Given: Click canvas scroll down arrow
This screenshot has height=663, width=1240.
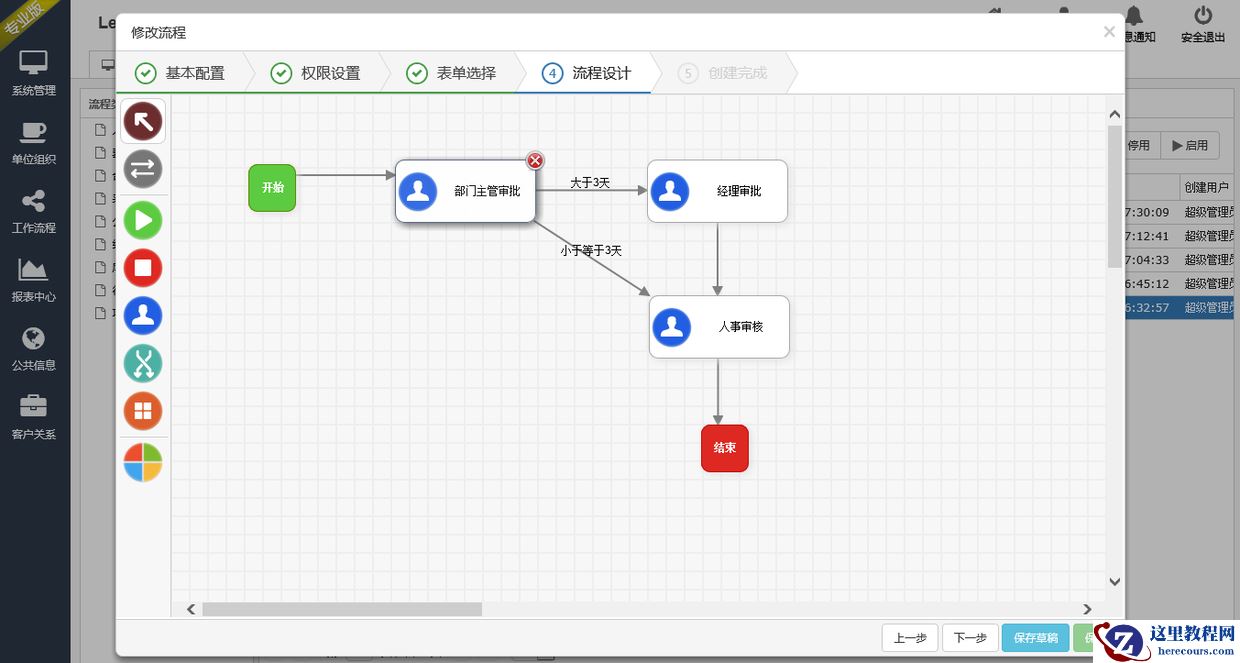Looking at the screenshot, I should [1115, 582].
